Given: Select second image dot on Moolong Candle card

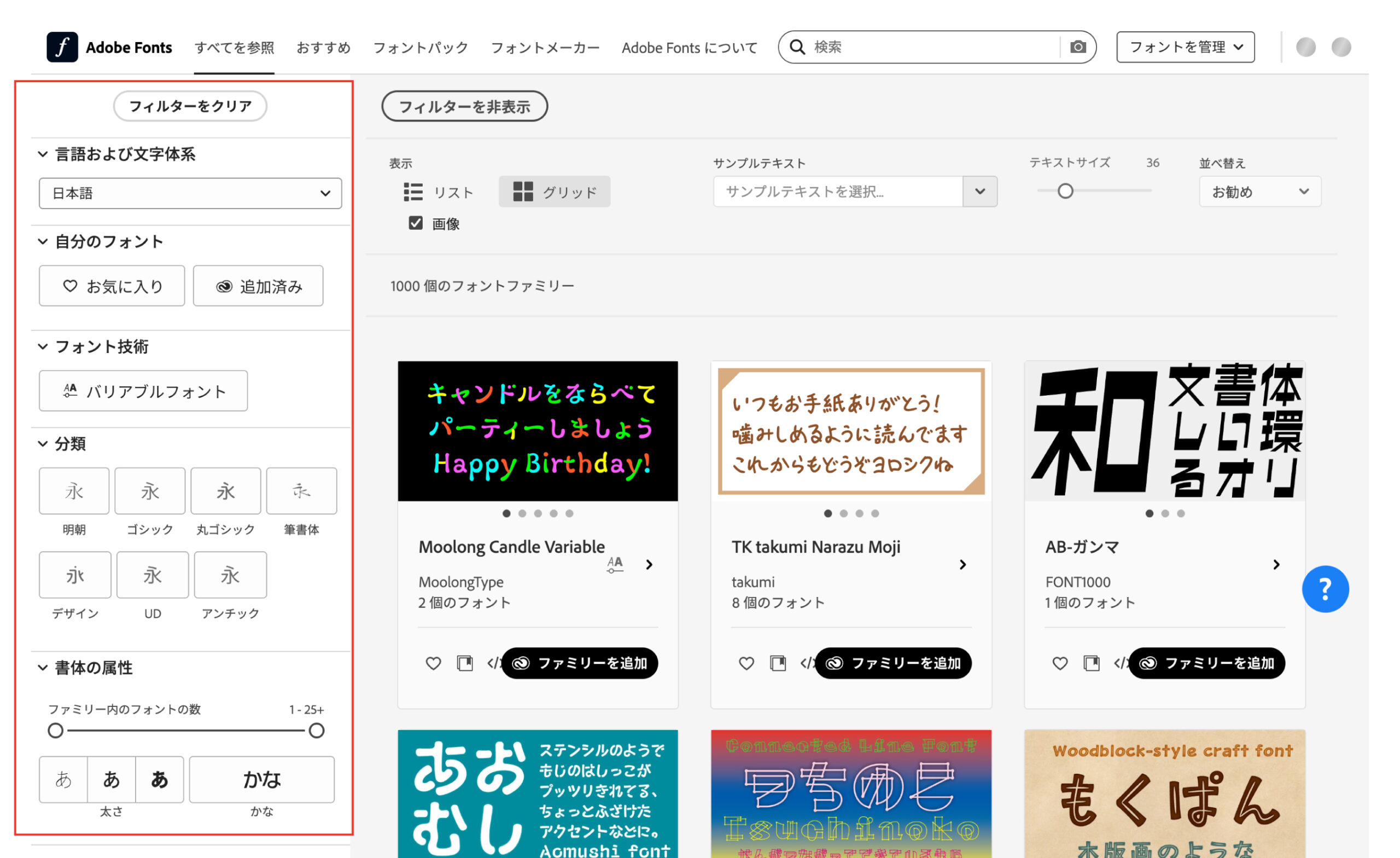Looking at the screenshot, I should coord(522,513).
